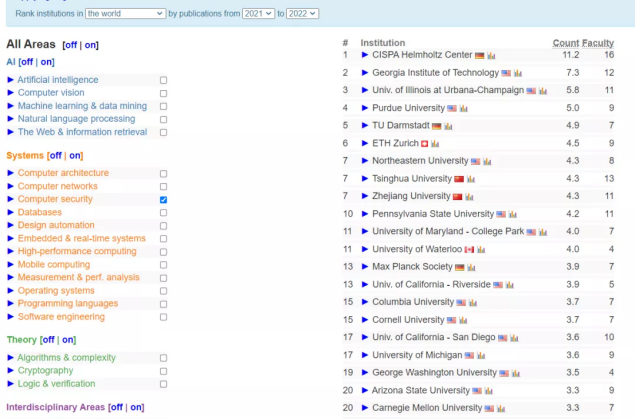Click Columbia University chart icon
This screenshot has width=636, height=419.
[473, 303]
